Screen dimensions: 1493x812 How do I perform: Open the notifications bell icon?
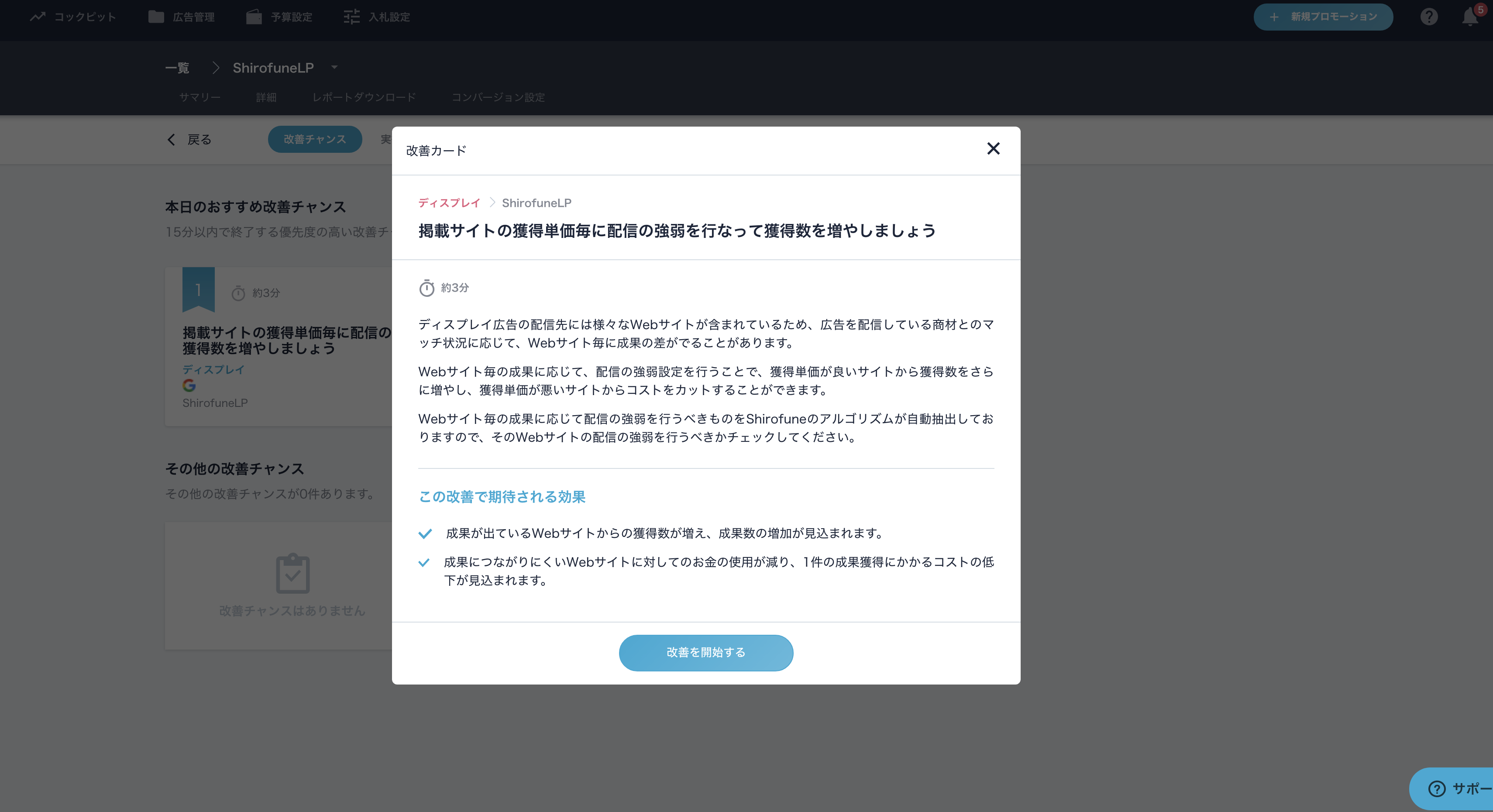click(1469, 17)
